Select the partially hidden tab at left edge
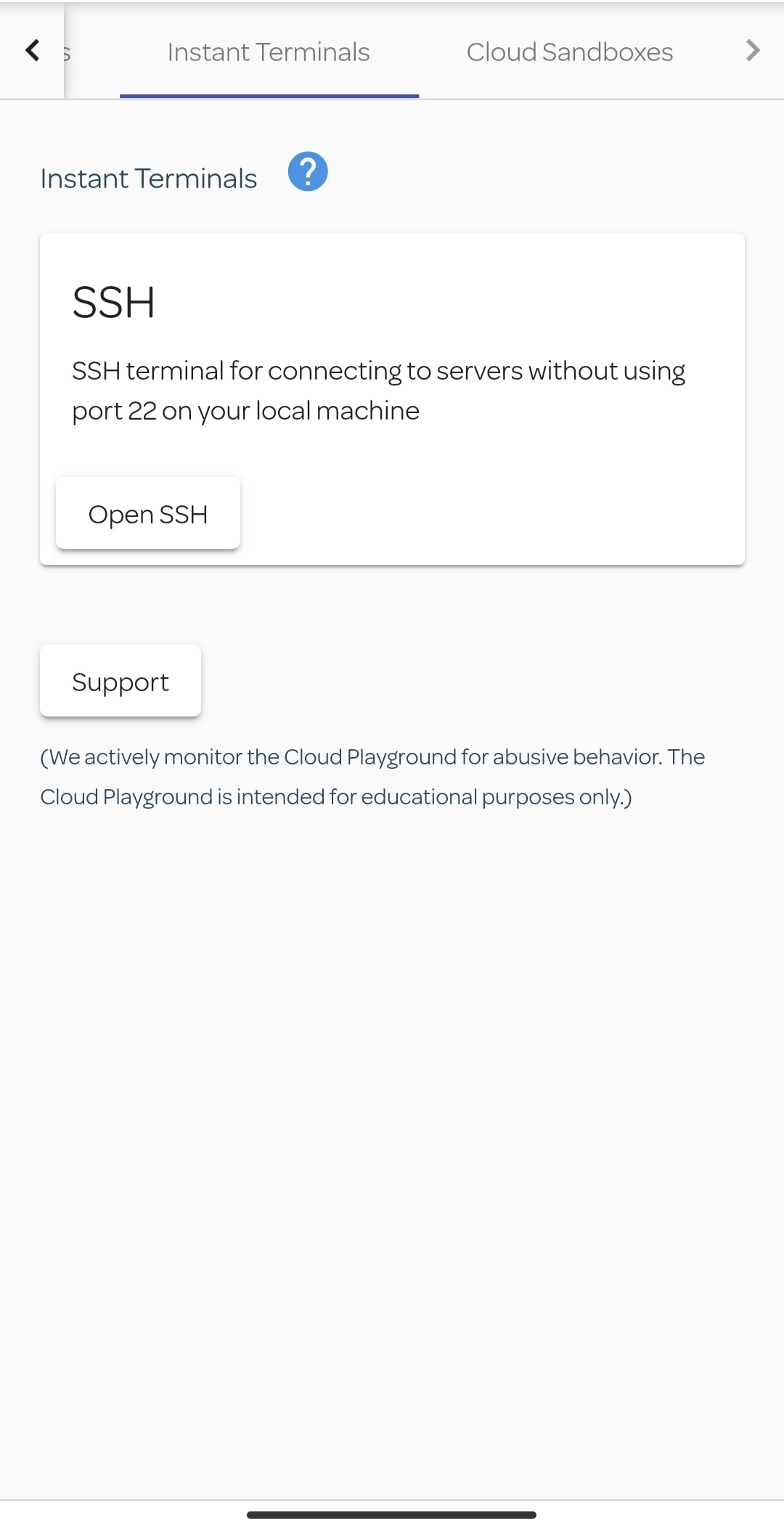Viewport: 784px width, 1531px height. point(67,52)
